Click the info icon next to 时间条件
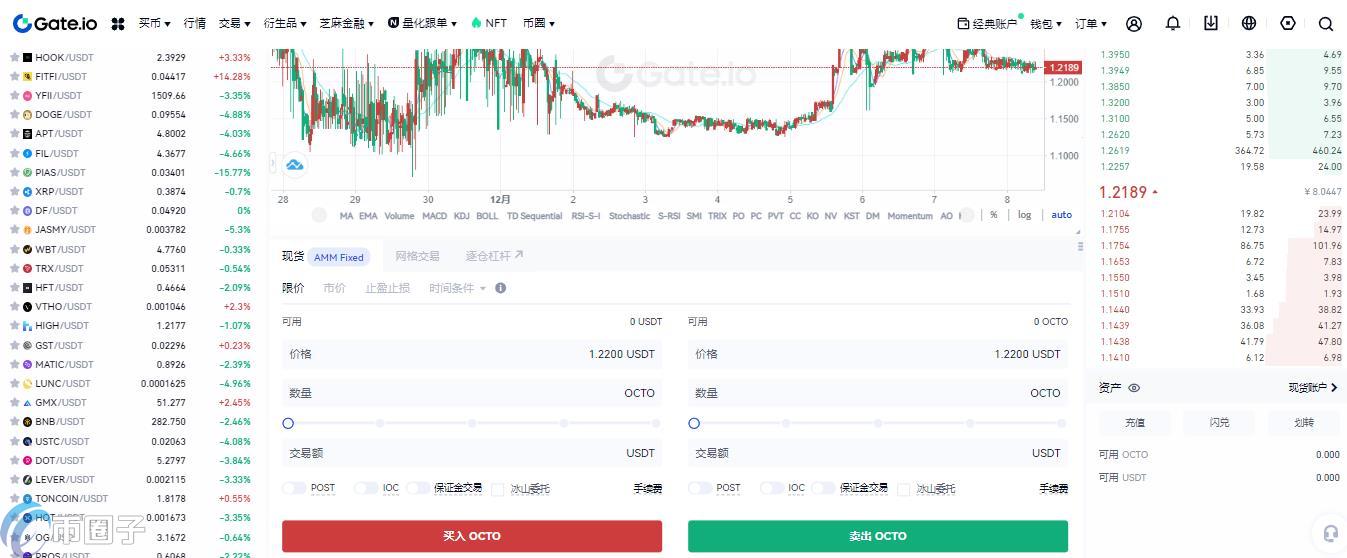Screen dimensions: 1347x558 500,288
